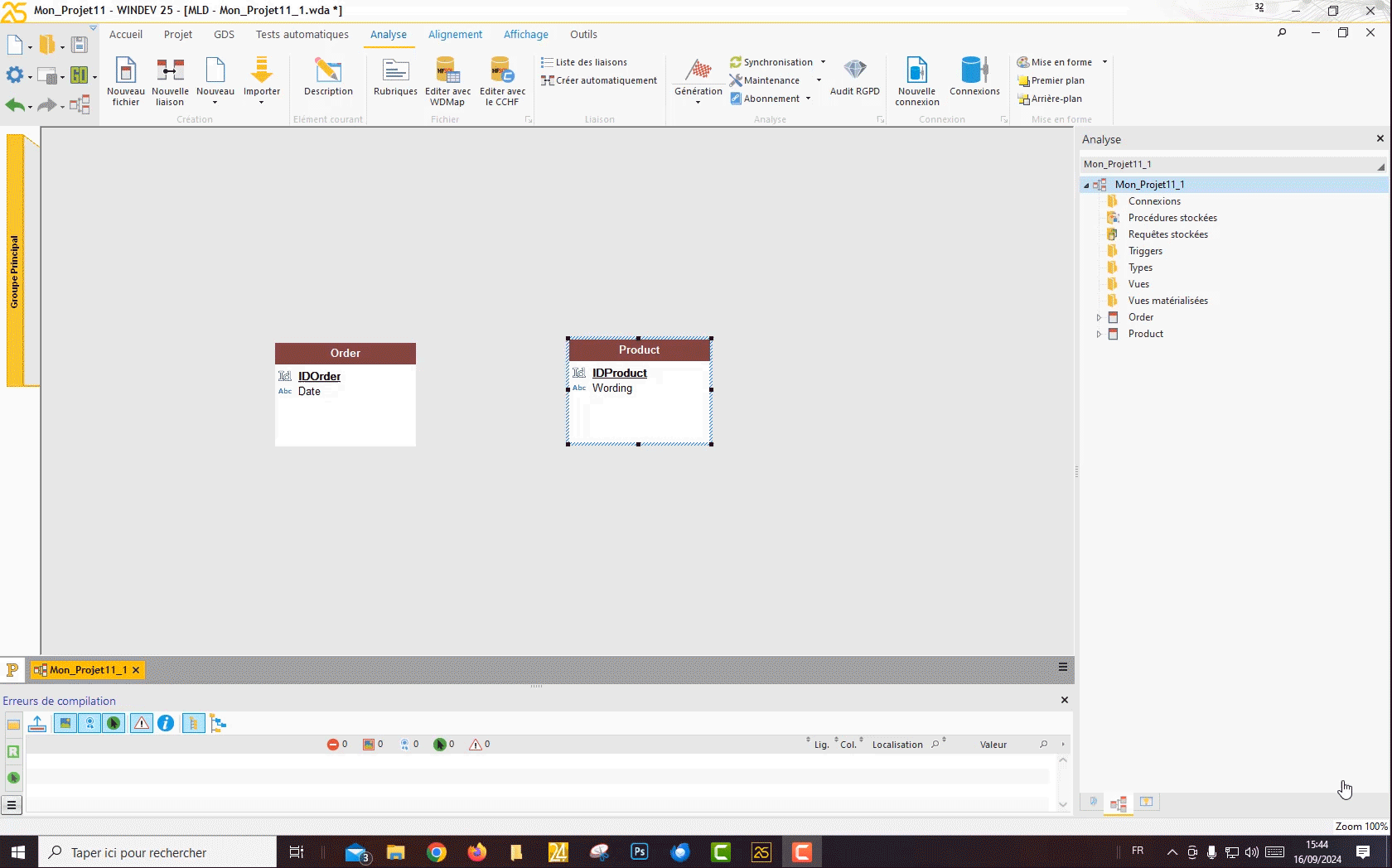This screenshot has width=1392, height=868.
Task: Open the GDS ribbon tab
Action: click(224, 35)
